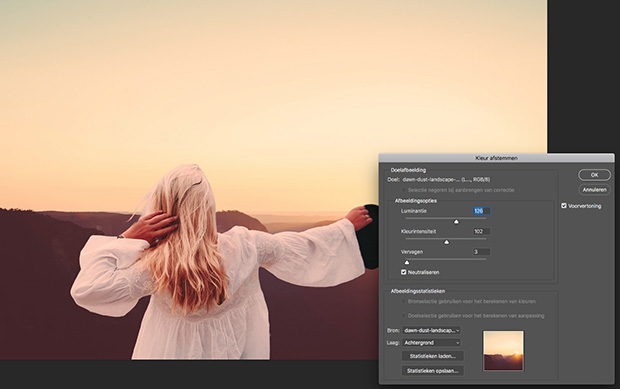
Task: Grab the Kleurintensiteit slider handle
Action: point(446,242)
